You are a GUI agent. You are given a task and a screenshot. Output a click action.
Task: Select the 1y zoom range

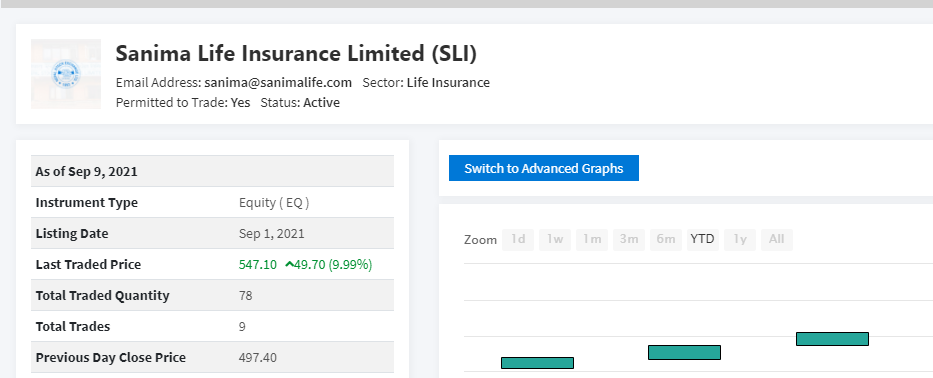coord(740,239)
